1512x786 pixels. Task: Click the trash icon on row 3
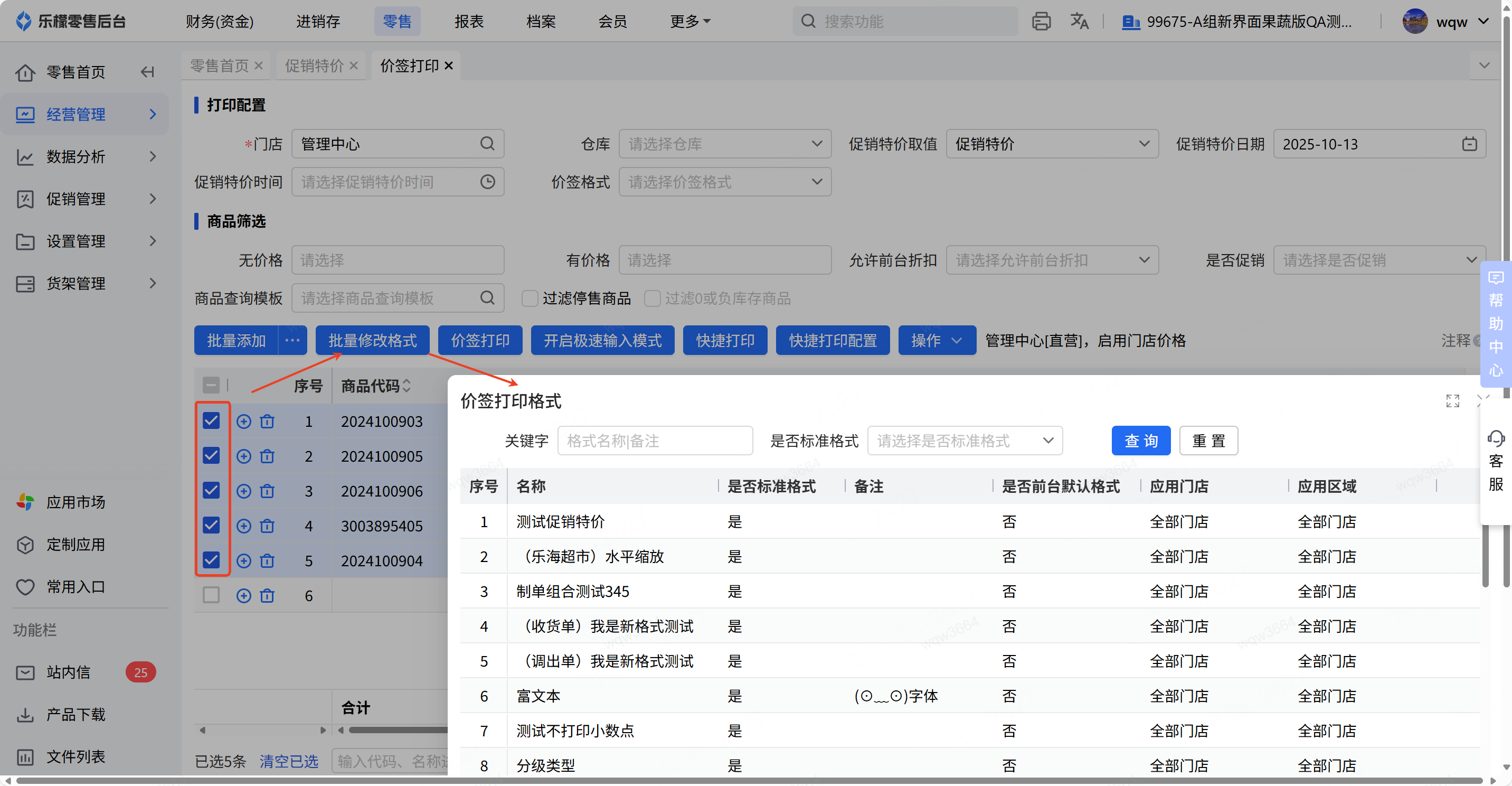point(267,491)
